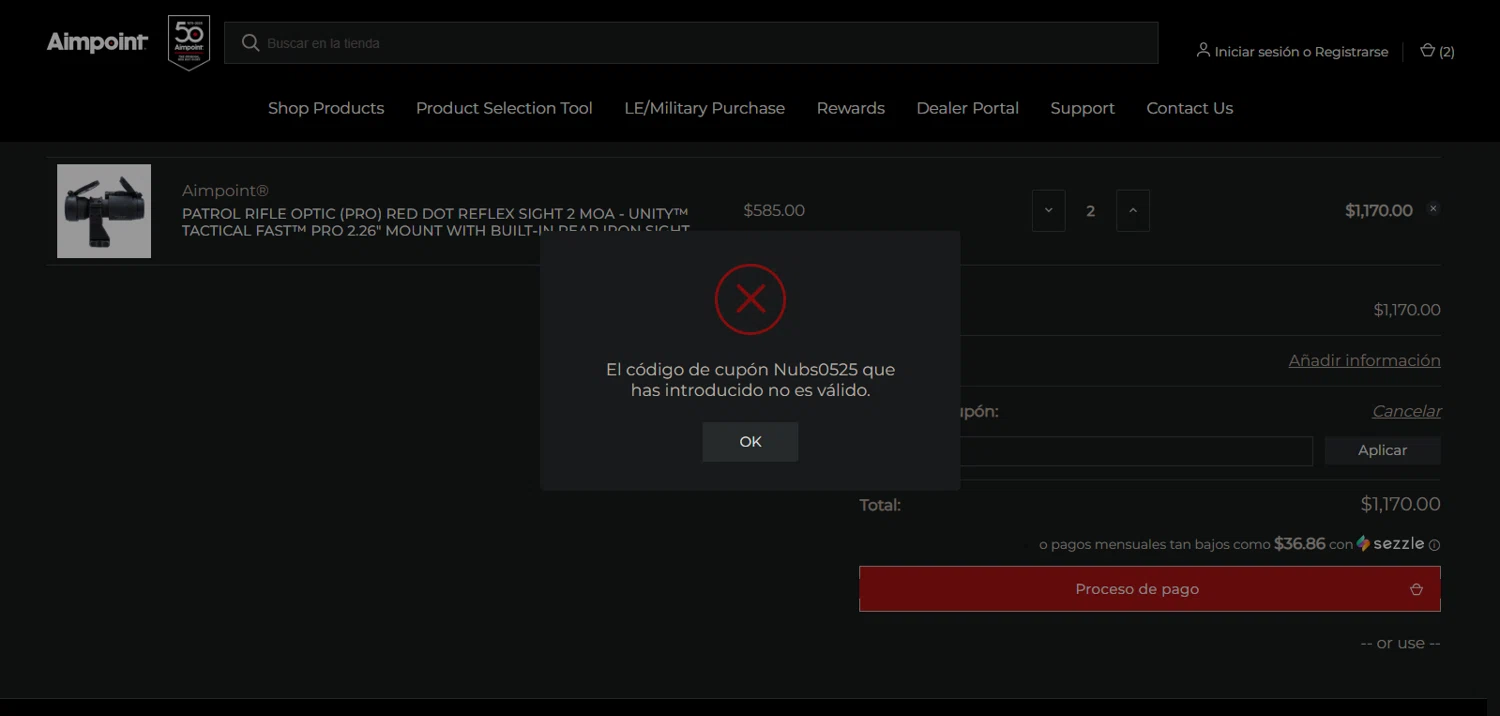Focus the 'Buscar en la tienda' search field

[691, 43]
